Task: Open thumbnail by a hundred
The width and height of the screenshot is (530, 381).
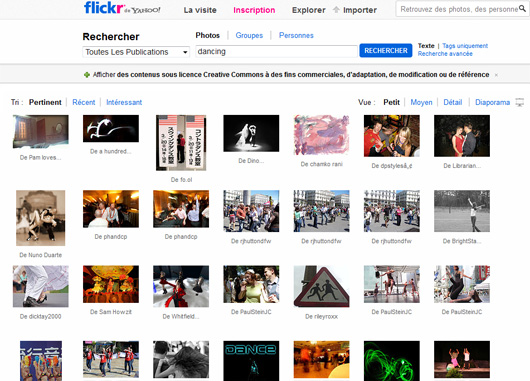Action: 111,128
